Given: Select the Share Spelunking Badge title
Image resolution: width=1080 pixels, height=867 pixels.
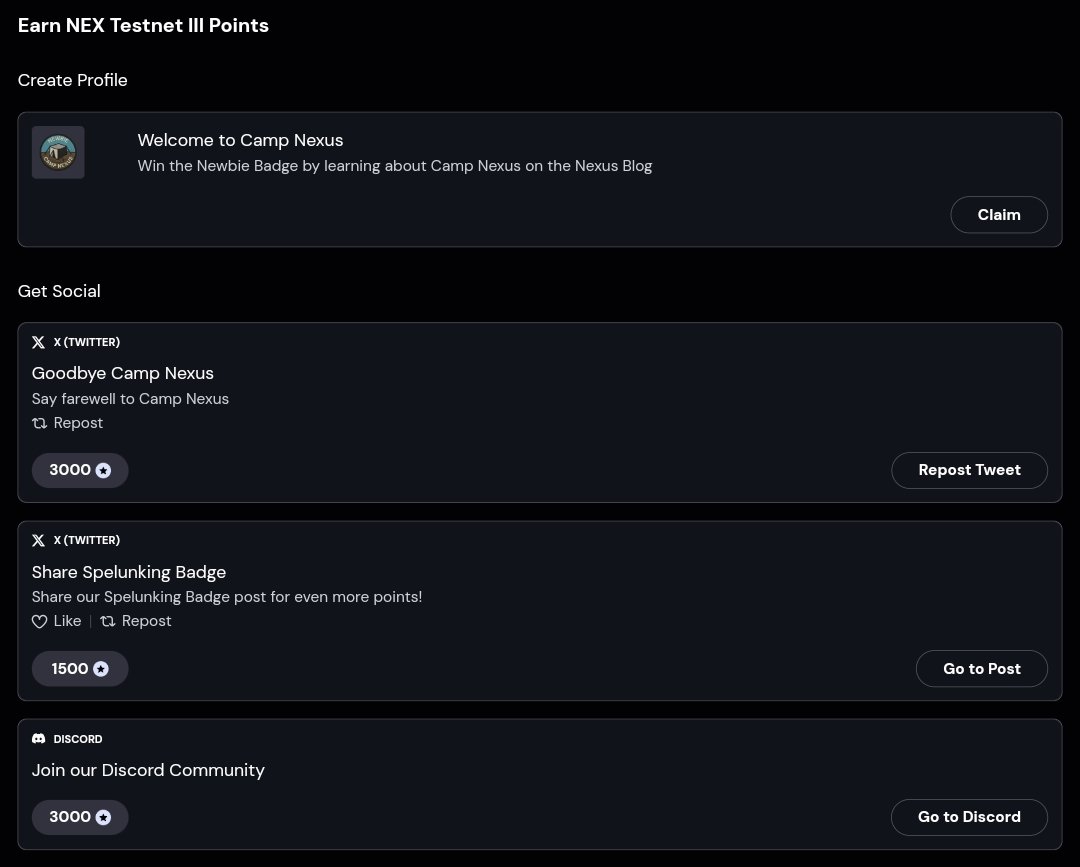Looking at the screenshot, I should 129,572.
